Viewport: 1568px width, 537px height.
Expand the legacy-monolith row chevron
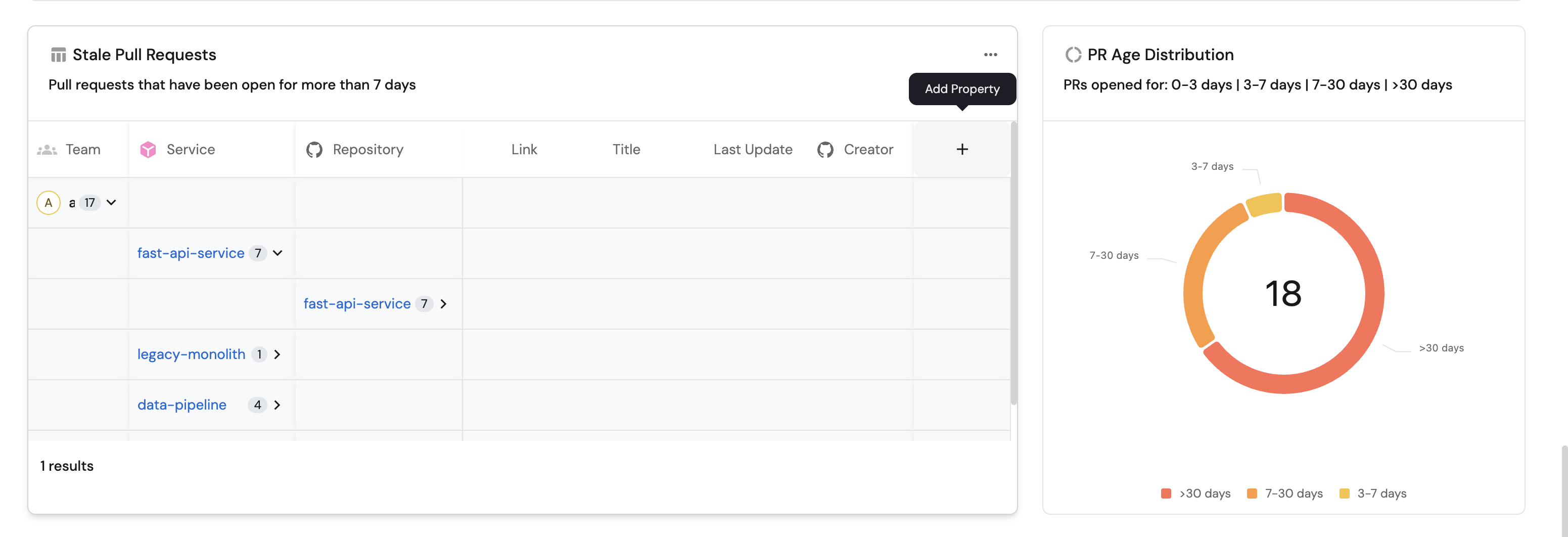(x=277, y=354)
